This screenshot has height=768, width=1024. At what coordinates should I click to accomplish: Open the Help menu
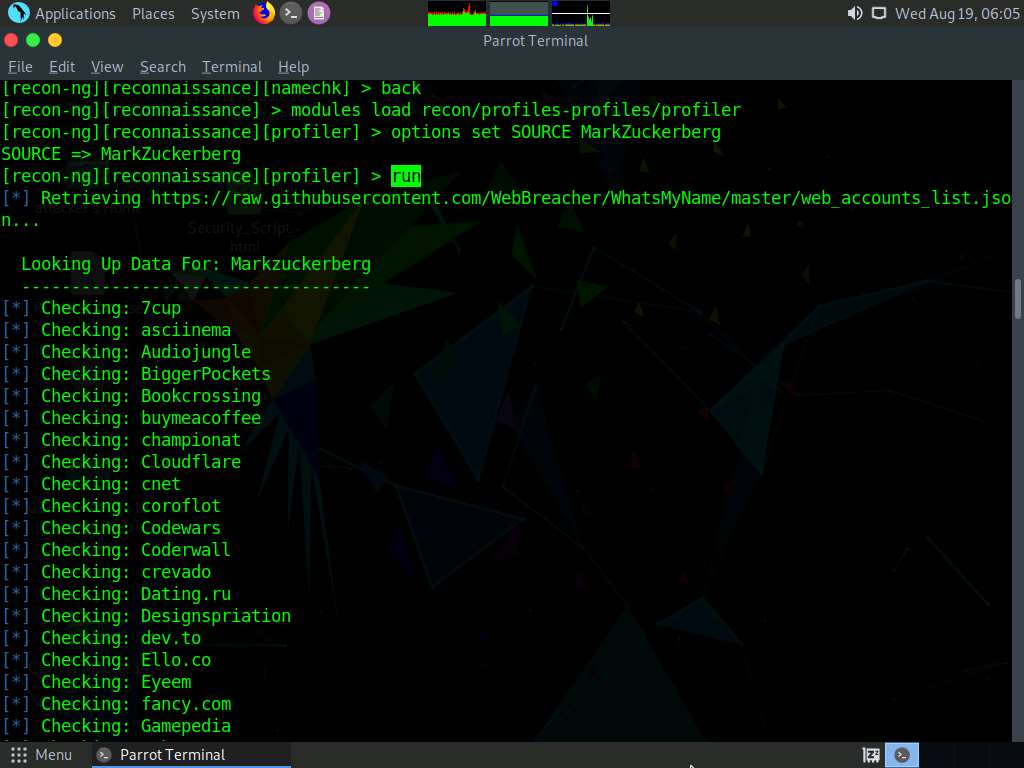(x=293, y=67)
